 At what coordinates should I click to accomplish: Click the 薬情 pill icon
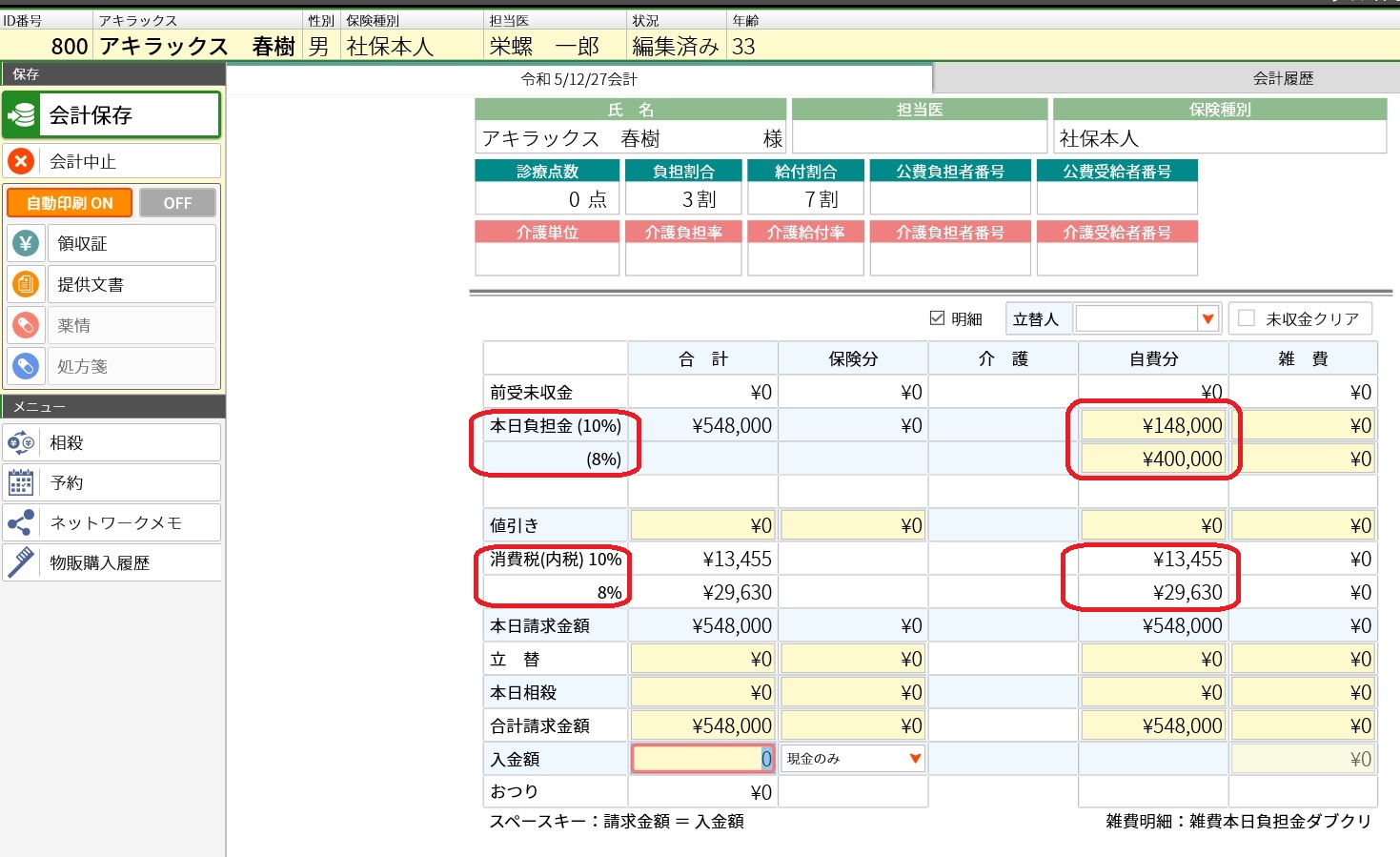pyautogui.click(x=26, y=325)
